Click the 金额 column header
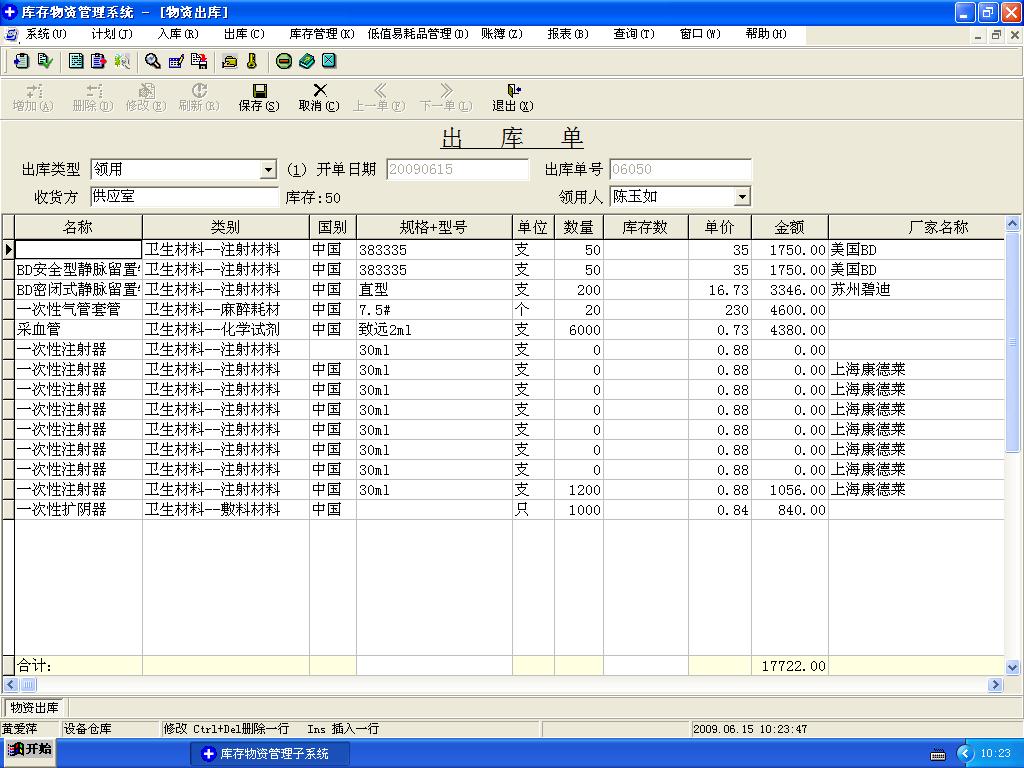This screenshot has height=768, width=1024. click(790, 227)
